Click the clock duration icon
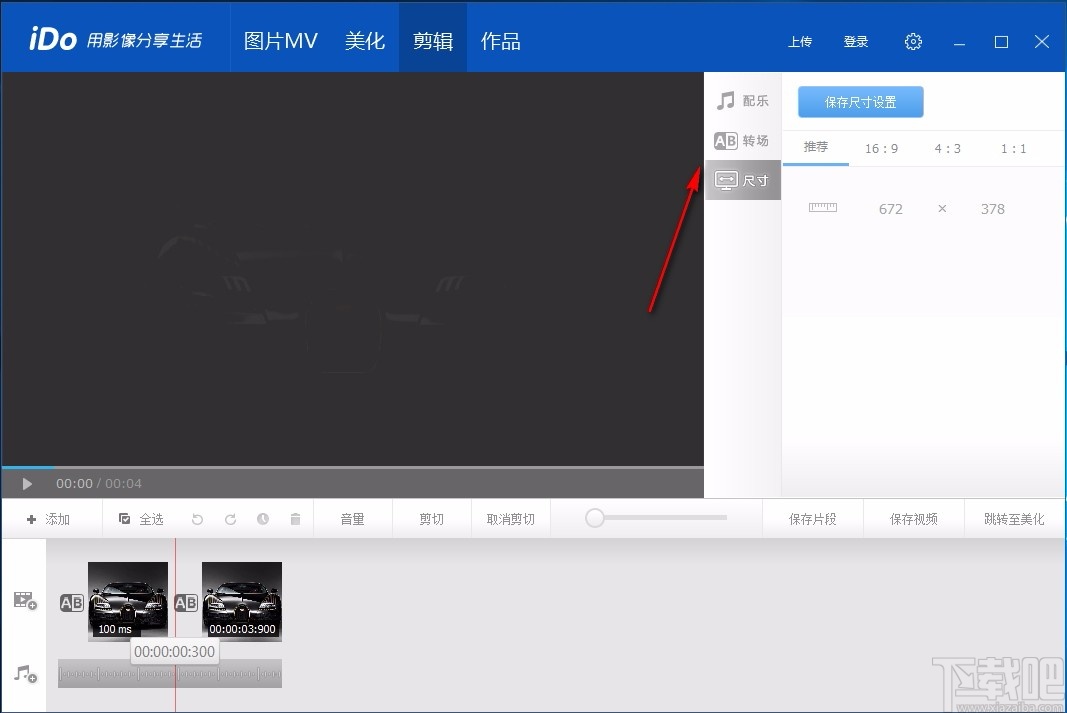Screen dimensions: 1067x713 click(263, 519)
